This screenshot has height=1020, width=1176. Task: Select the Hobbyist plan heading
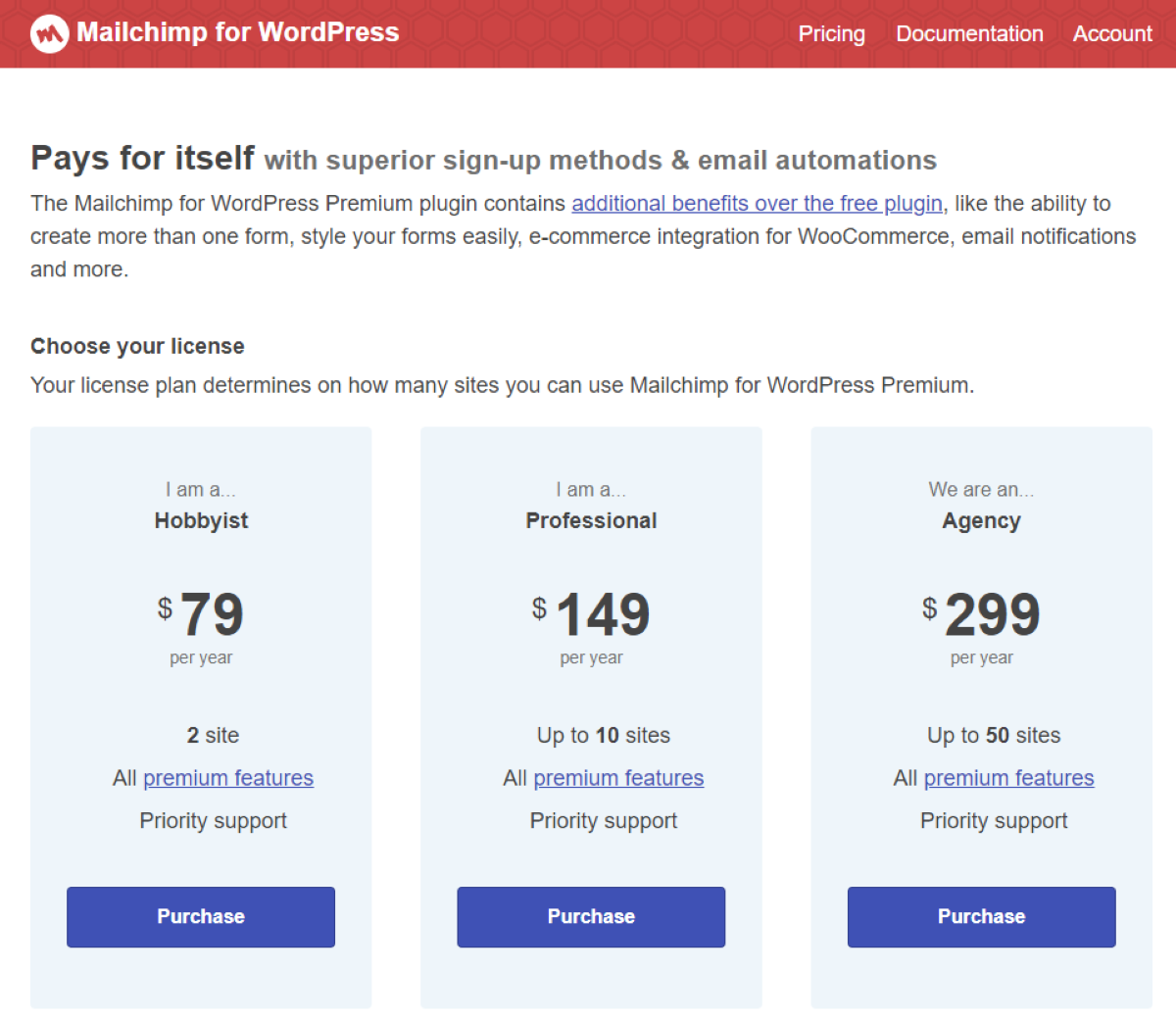(x=201, y=520)
